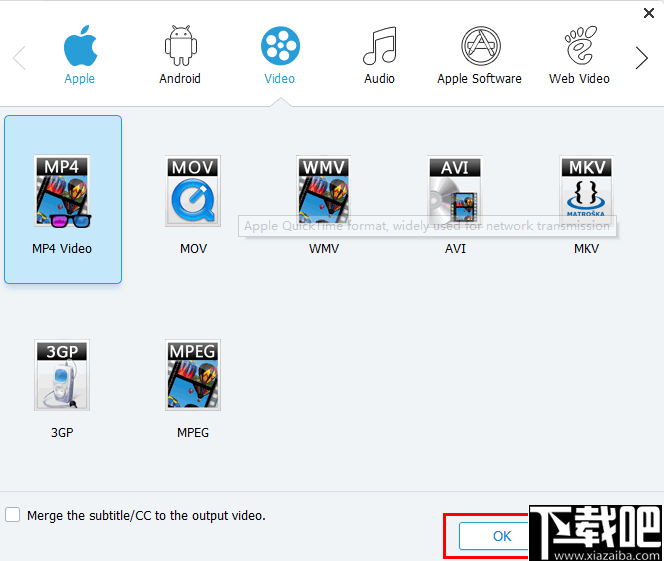Screen dimensions: 664x561
Task: Click the Apple tab label
Action: tap(80, 79)
